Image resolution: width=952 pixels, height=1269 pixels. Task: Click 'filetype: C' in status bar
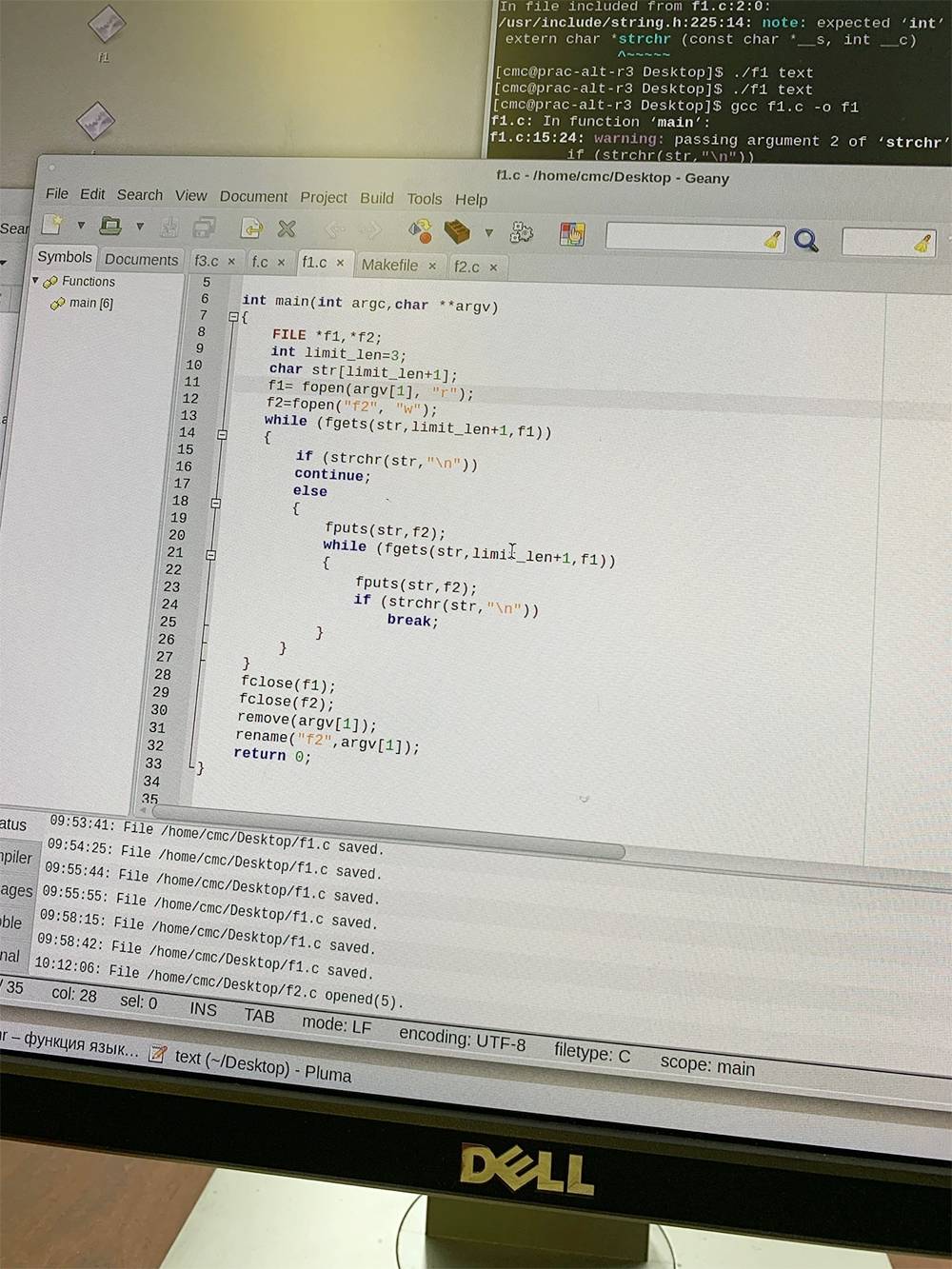click(592, 1053)
